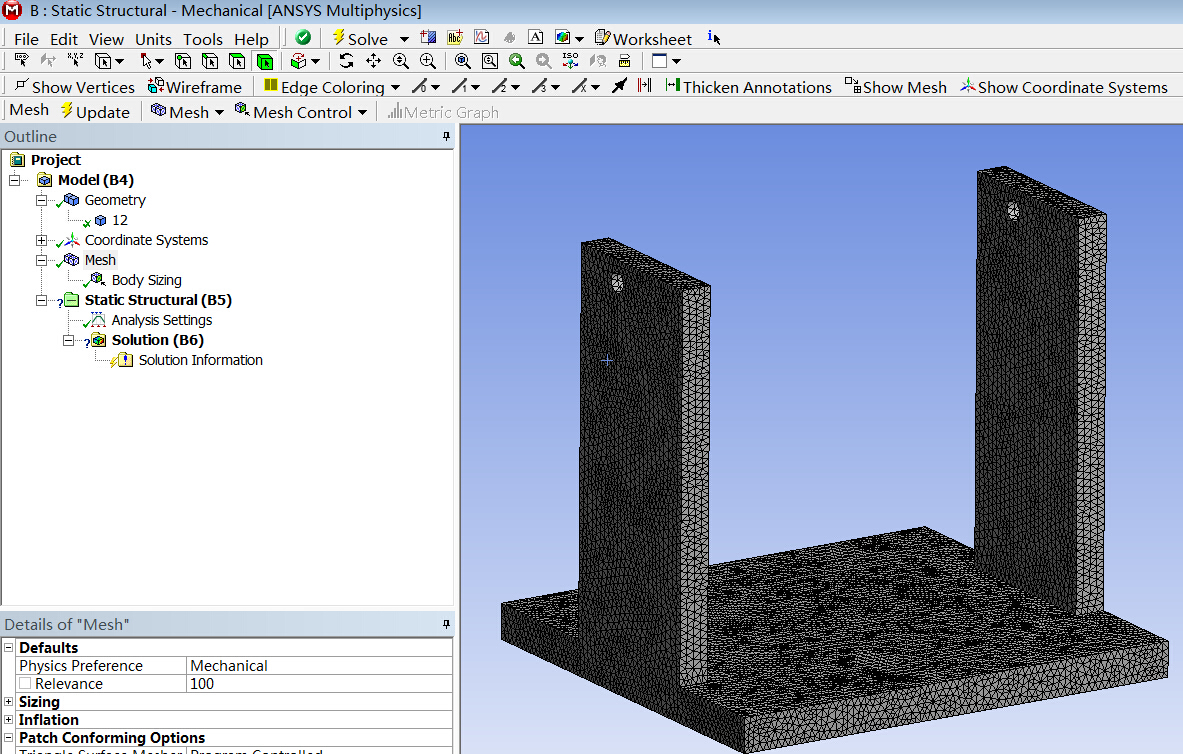The height and width of the screenshot is (754, 1183).
Task: Open the Tools menu
Action: tap(203, 39)
